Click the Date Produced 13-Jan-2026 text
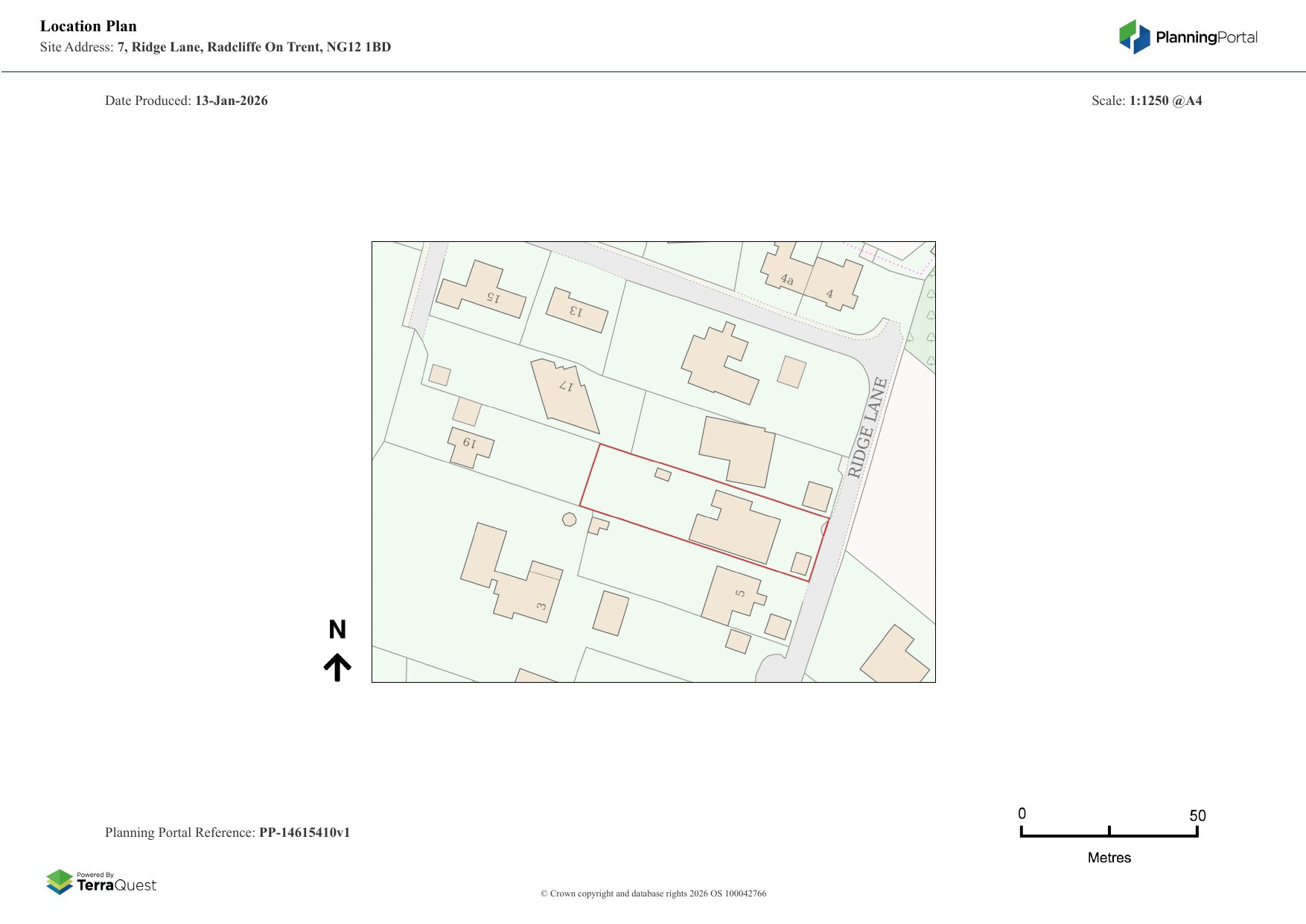 186,101
